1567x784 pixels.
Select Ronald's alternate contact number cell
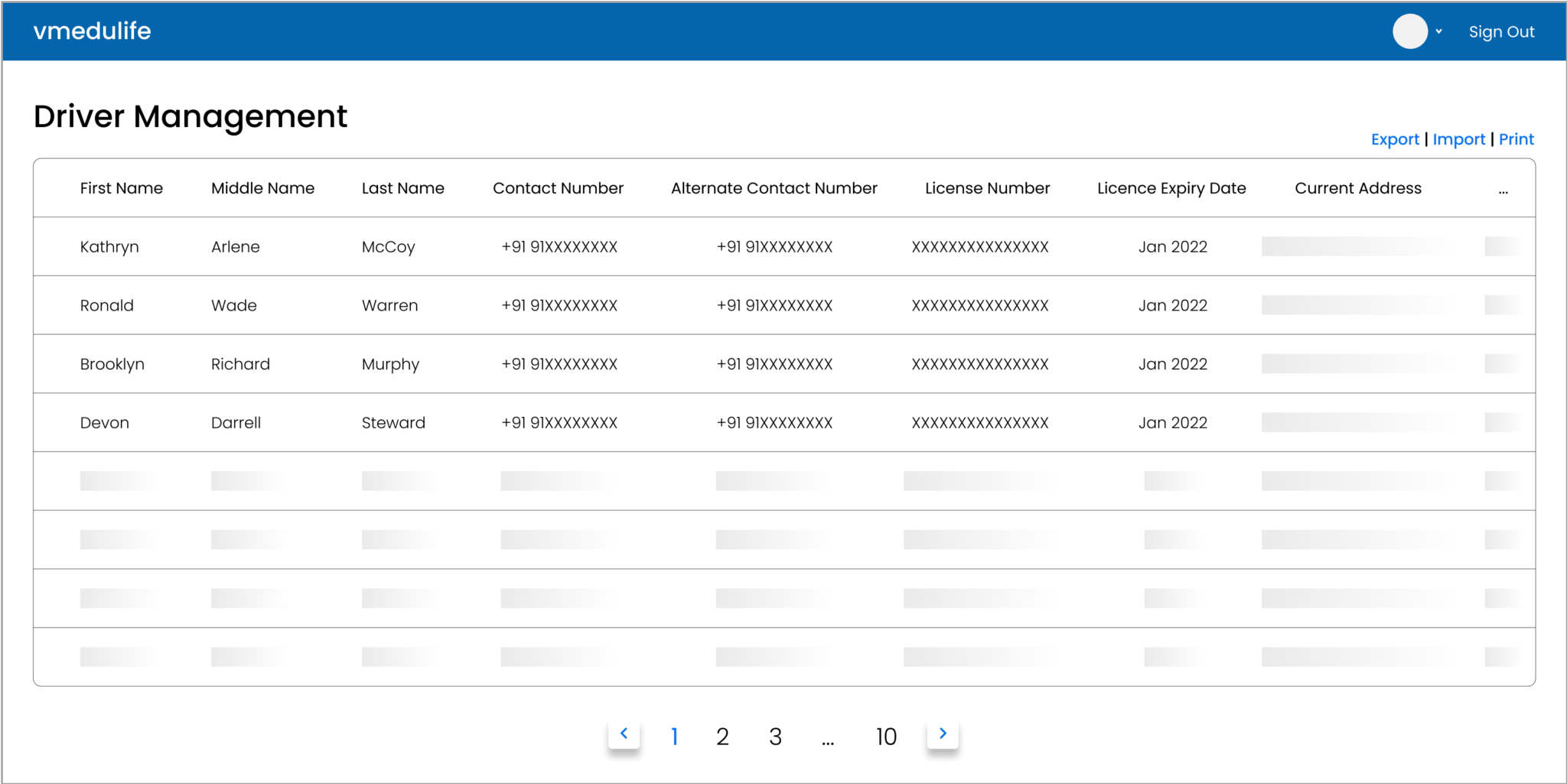(x=774, y=305)
